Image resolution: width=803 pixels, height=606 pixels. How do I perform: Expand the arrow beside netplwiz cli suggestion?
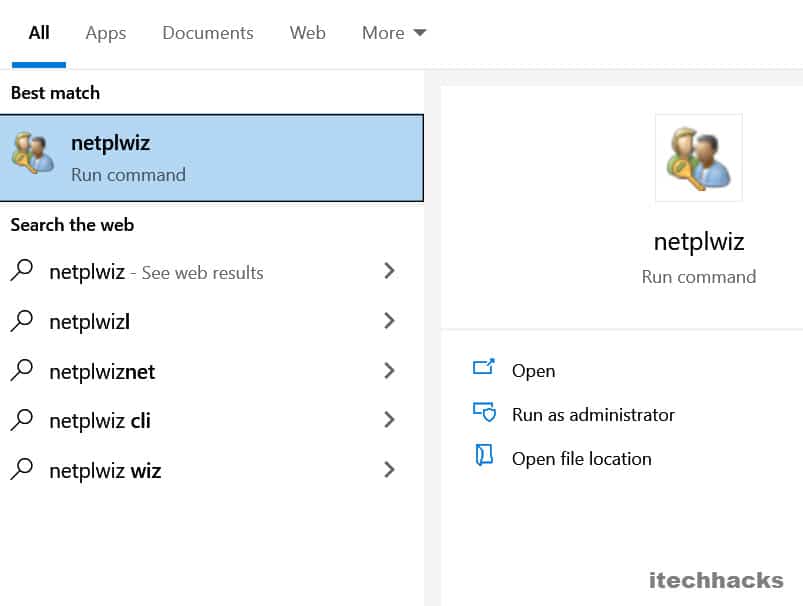click(390, 421)
